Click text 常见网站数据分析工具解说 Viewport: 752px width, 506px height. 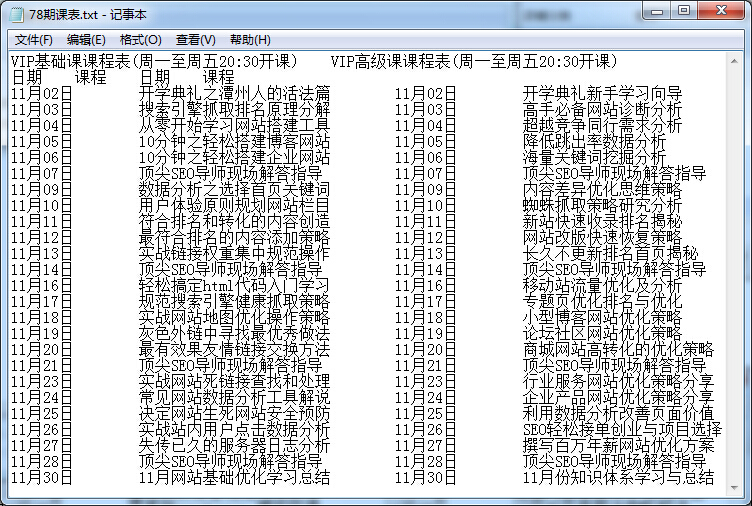point(234,398)
